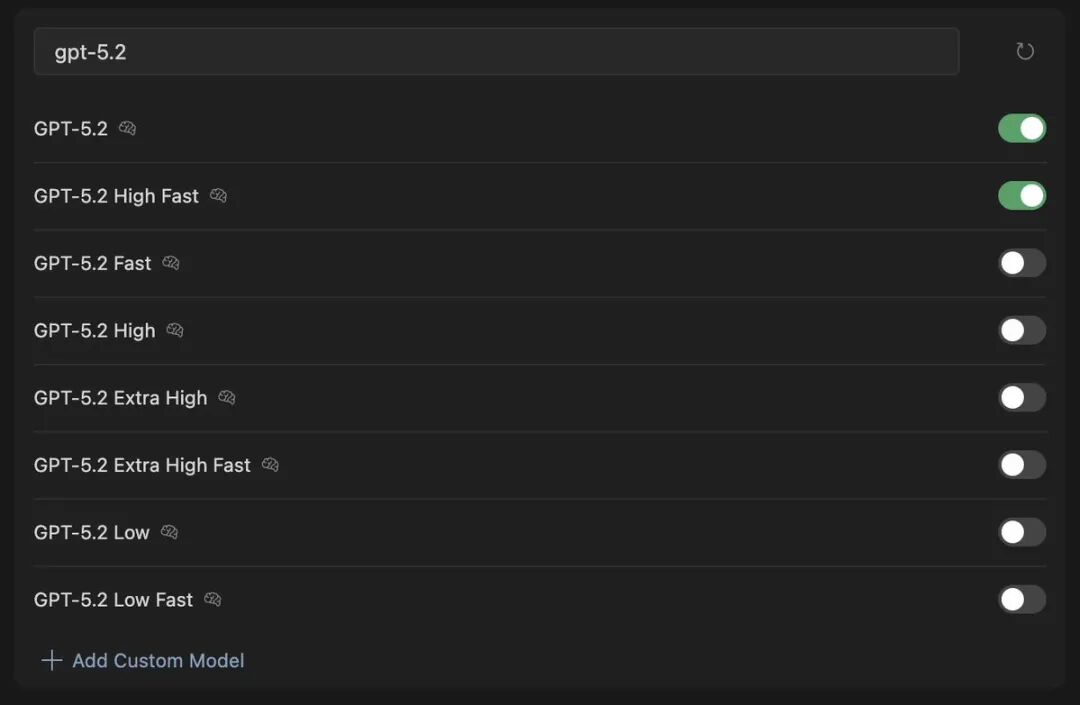1080x705 pixels.
Task: Click brain icon next to GPT-5.2 High
Action: click(x=175, y=330)
